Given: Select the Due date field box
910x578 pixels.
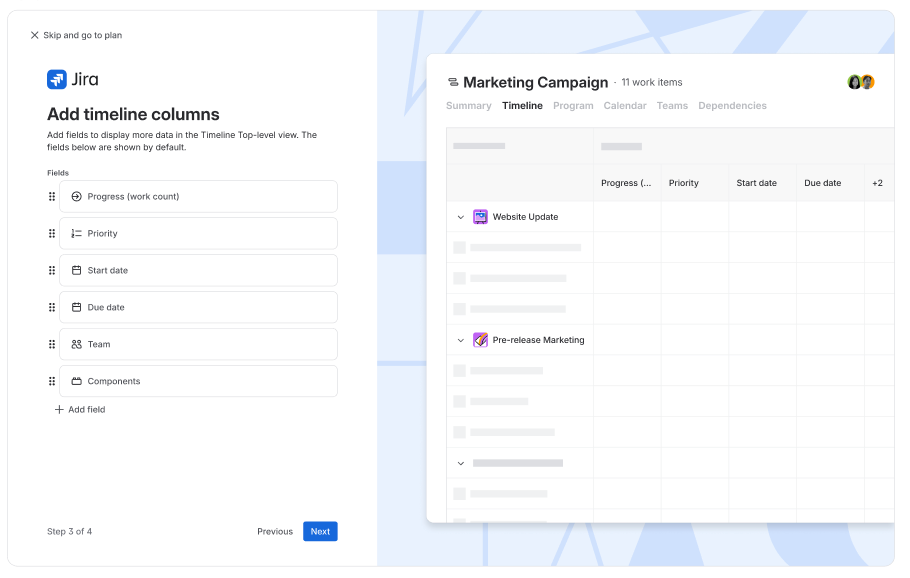Looking at the screenshot, I should click(x=198, y=308).
